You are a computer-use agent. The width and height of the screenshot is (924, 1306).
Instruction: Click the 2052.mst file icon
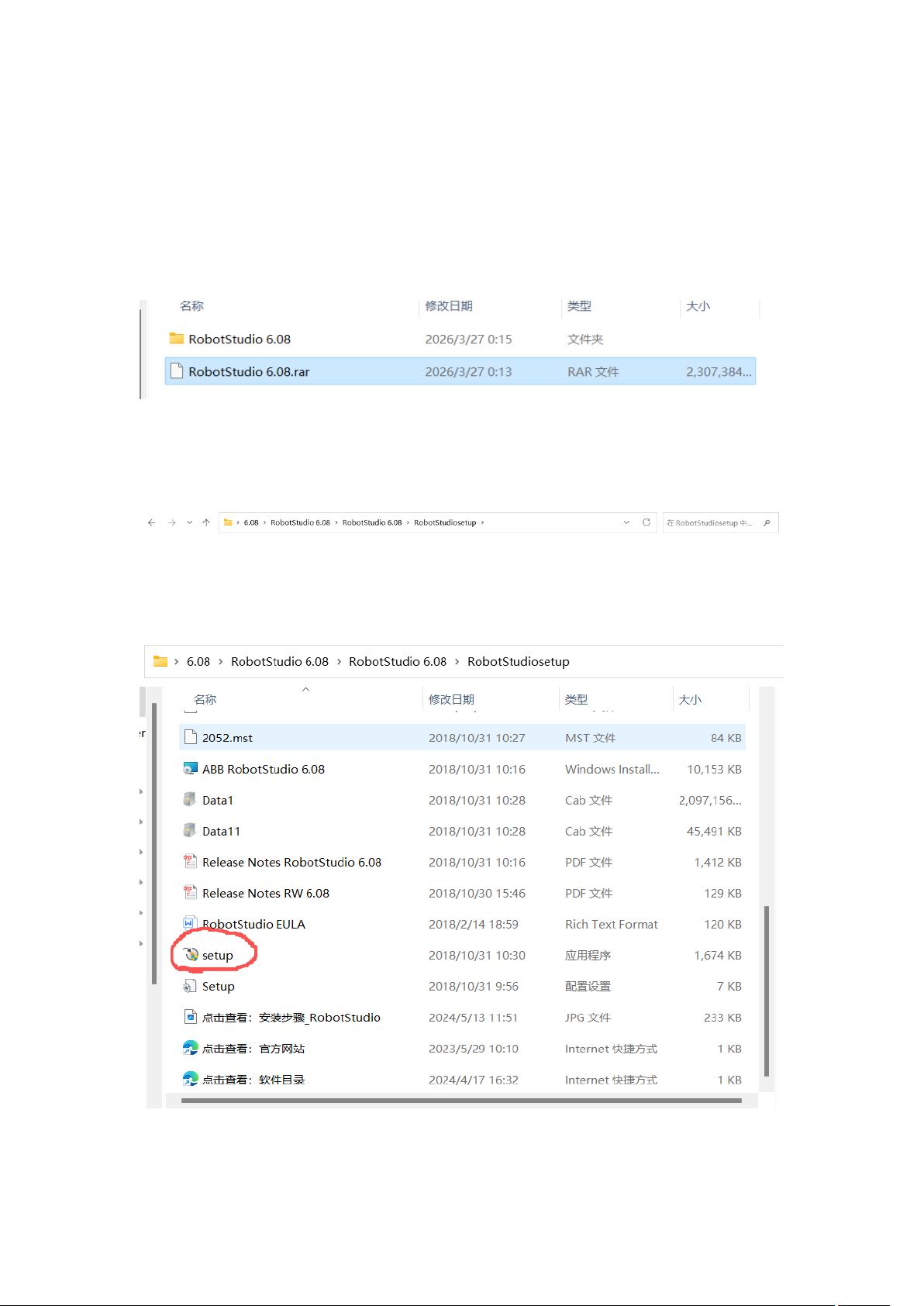click(x=190, y=737)
